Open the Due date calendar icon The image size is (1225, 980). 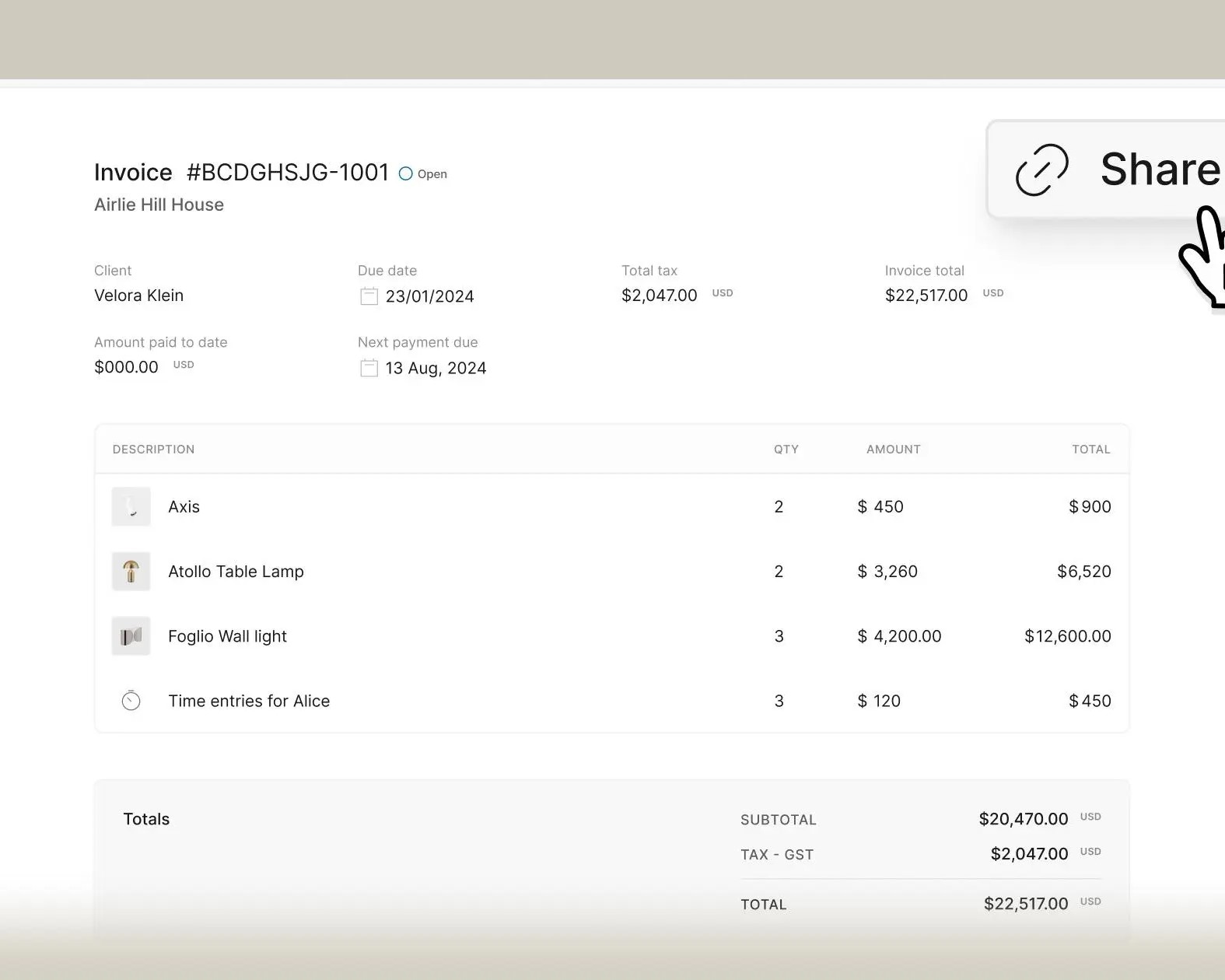point(369,296)
